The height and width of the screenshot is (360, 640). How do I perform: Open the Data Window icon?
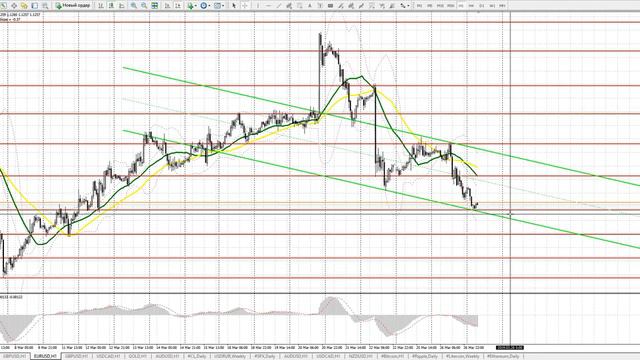coord(14,6)
